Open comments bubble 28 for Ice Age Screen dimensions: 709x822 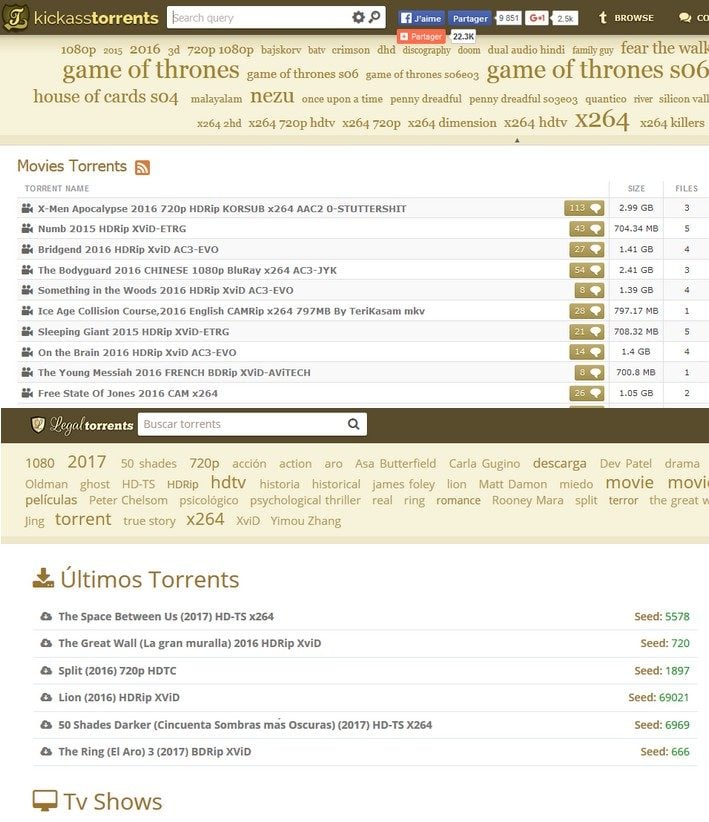(587, 311)
